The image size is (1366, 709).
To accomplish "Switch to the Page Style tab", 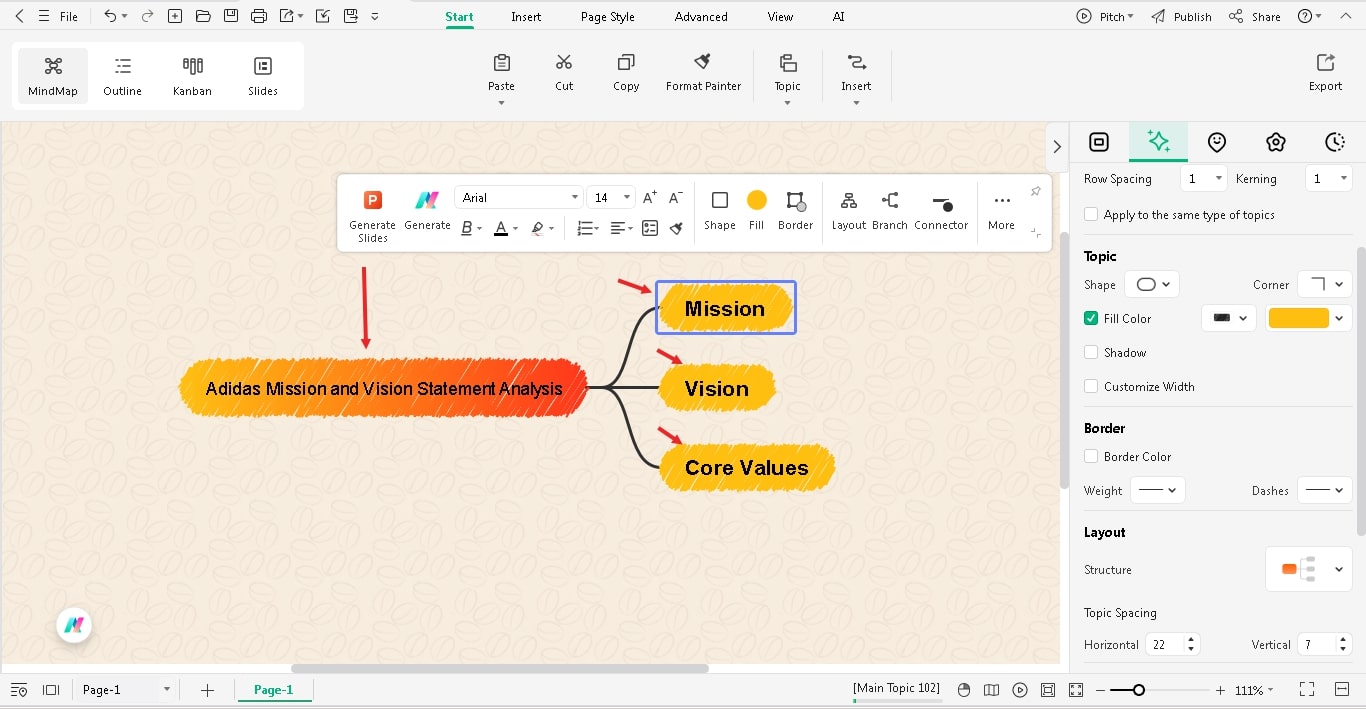I will [x=608, y=17].
